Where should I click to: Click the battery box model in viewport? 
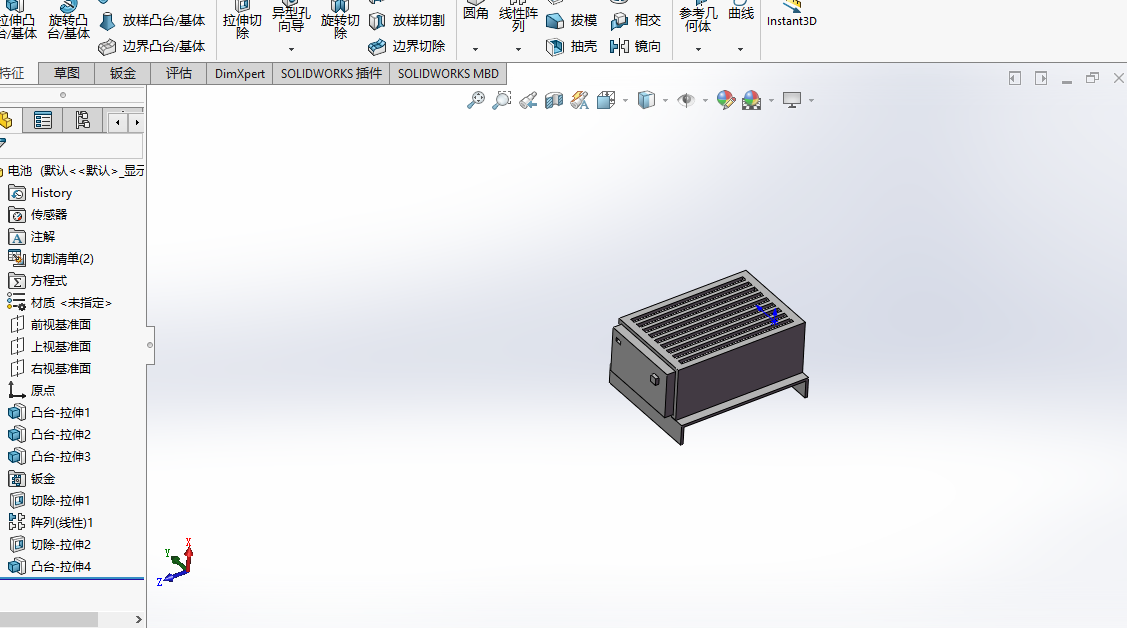(708, 357)
